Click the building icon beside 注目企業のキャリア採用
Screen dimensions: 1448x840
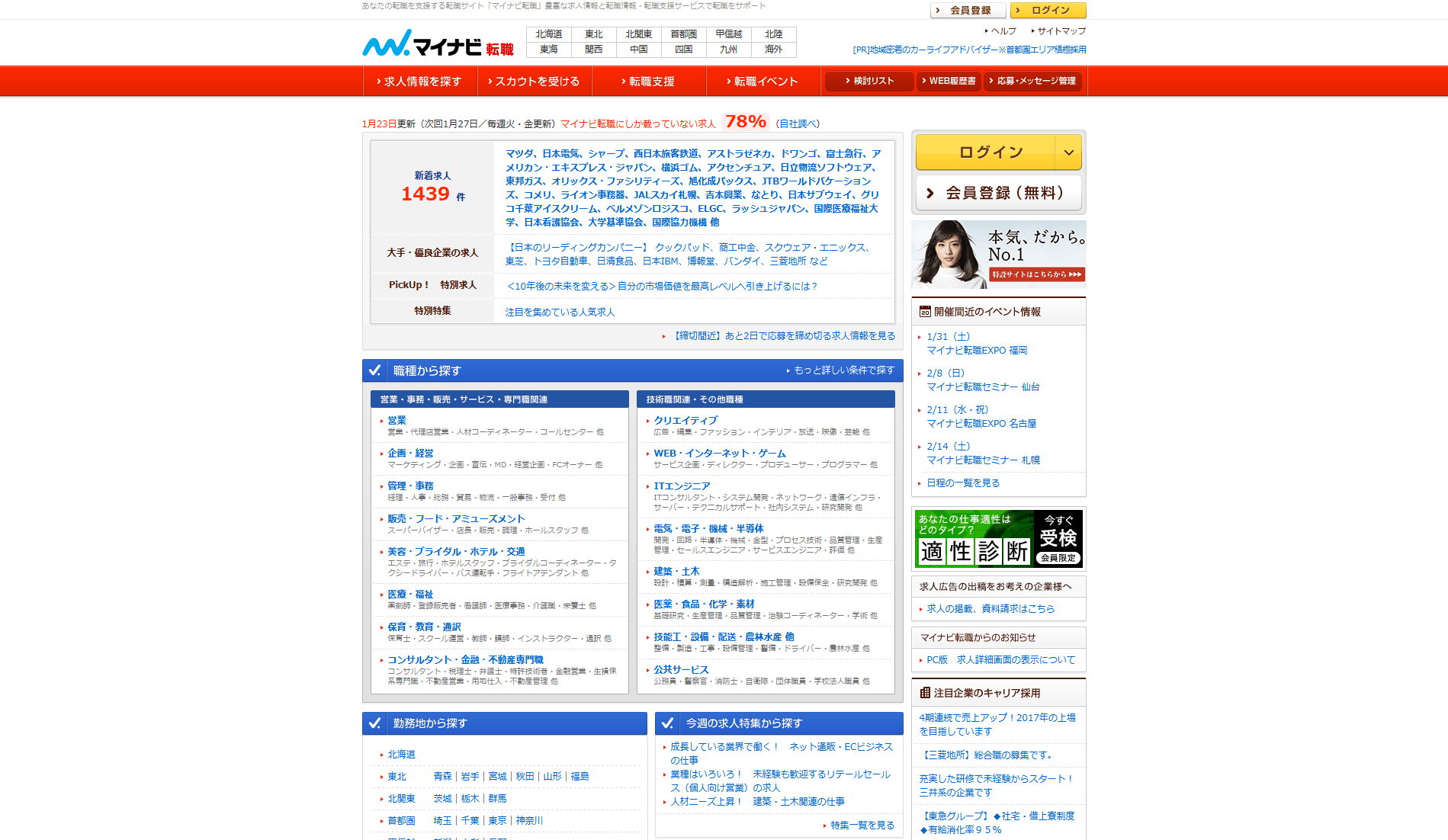click(925, 693)
